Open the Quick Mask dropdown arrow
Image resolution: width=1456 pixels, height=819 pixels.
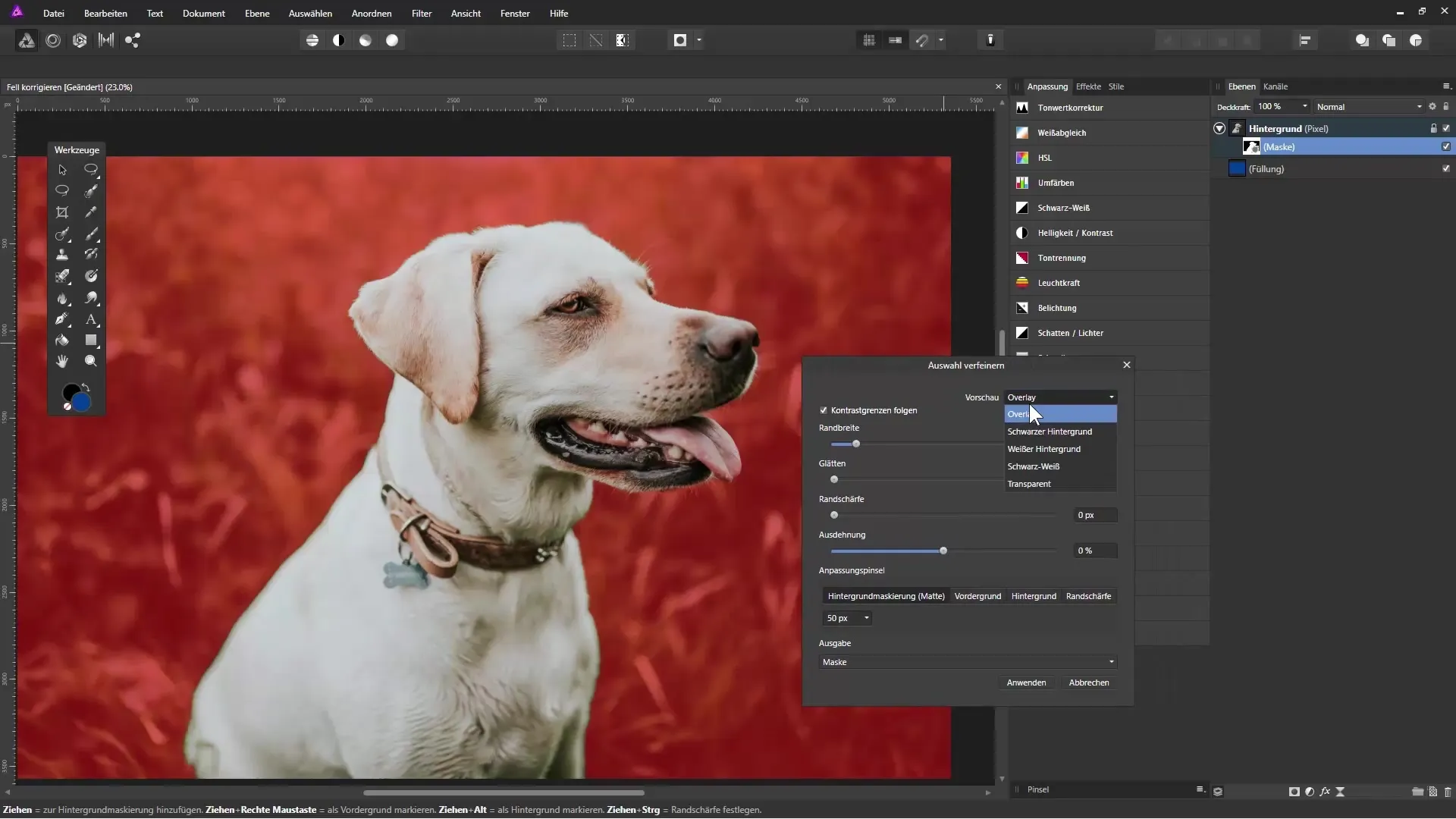699,40
